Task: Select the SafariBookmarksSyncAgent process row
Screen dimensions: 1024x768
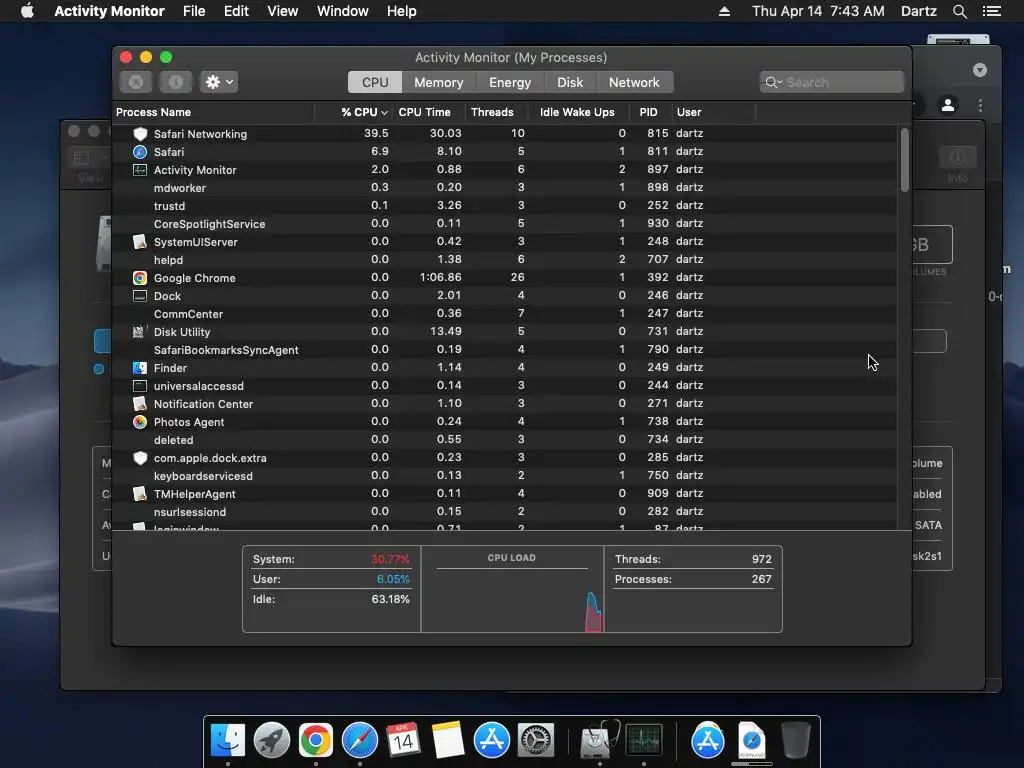Action: click(x=505, y=349)
